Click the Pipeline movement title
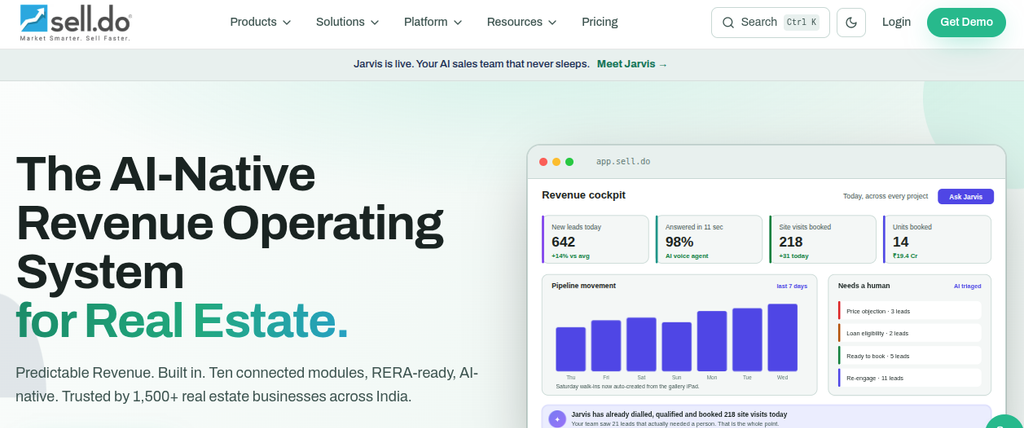This screenshot has height=428, width=1024. click(x=584, y=286)
